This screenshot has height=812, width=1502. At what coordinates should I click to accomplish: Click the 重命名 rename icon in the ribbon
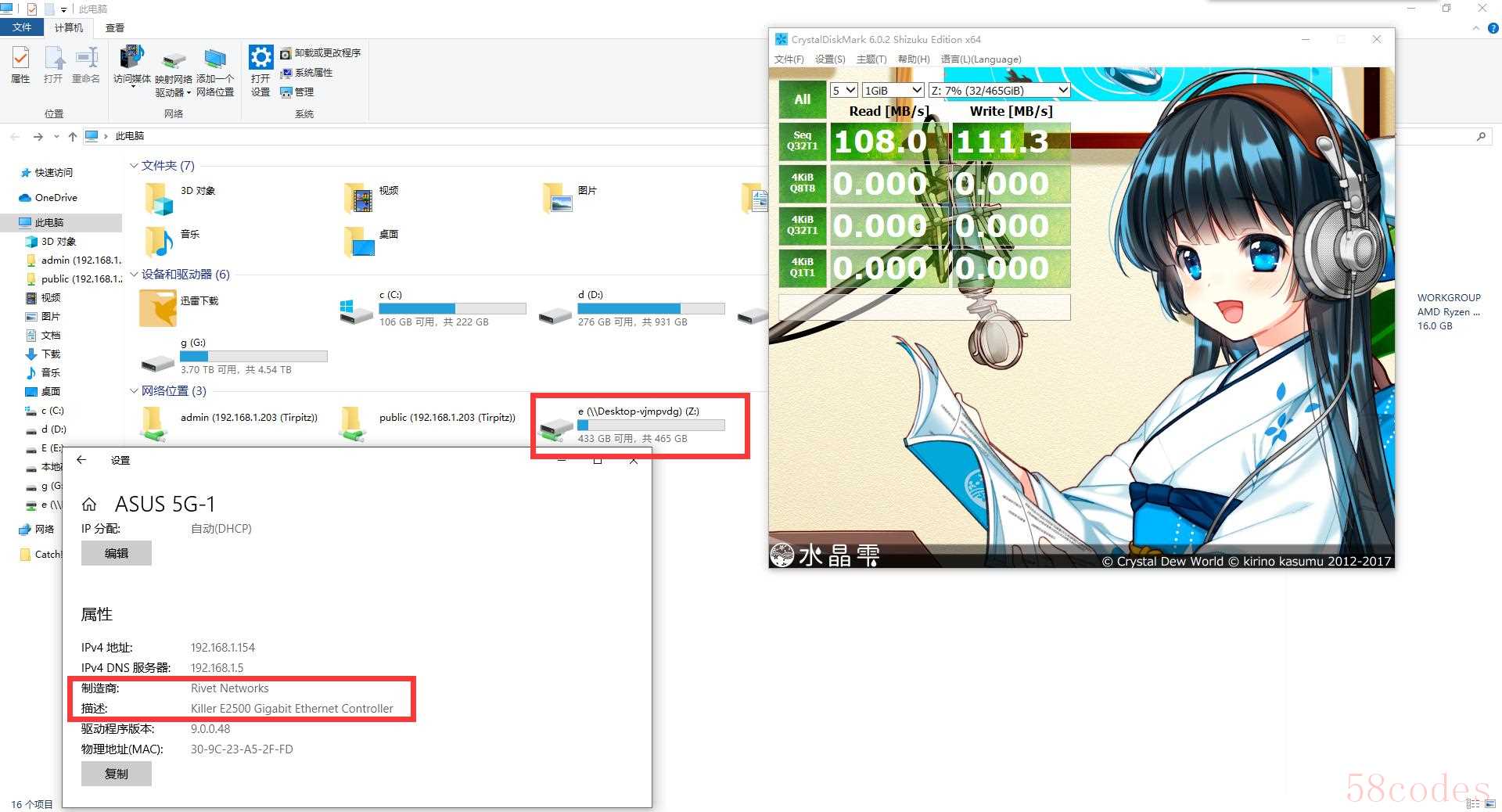[x=86, y=65]
